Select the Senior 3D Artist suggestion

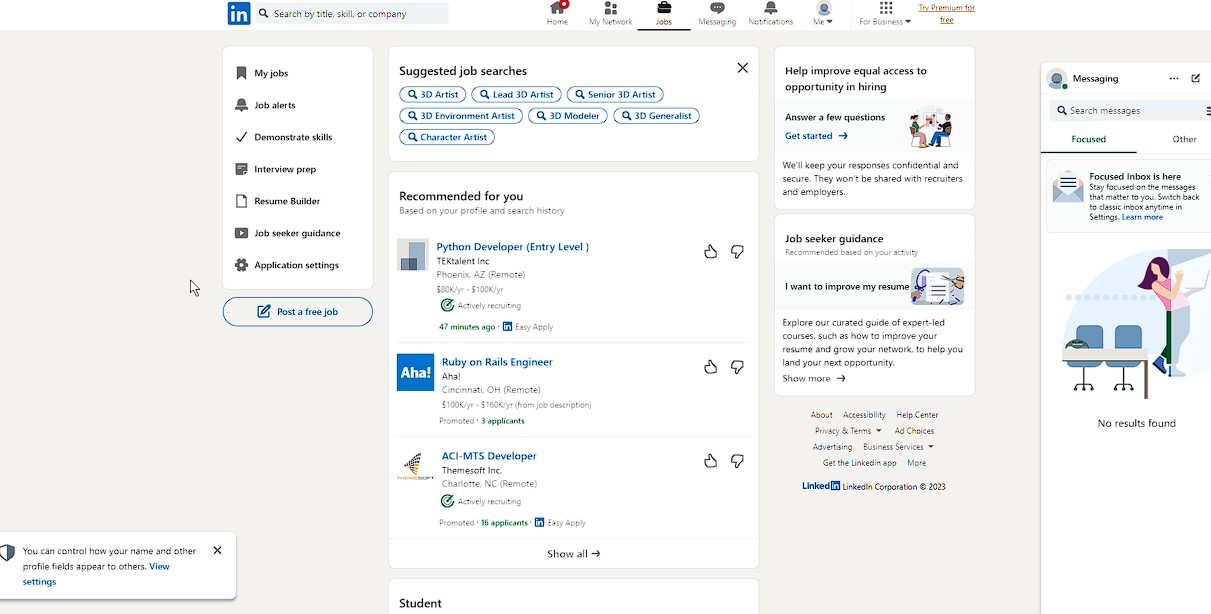point(615,94)
